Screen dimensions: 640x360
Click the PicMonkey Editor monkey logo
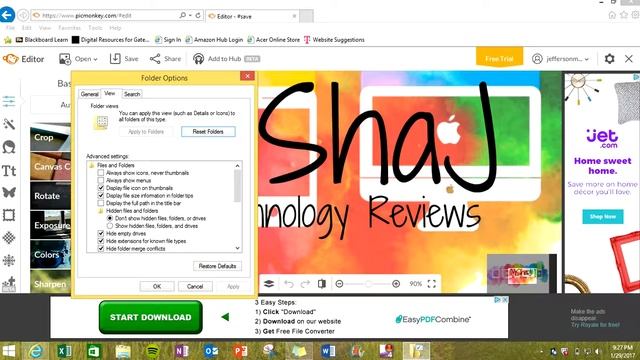pos(10,59)
